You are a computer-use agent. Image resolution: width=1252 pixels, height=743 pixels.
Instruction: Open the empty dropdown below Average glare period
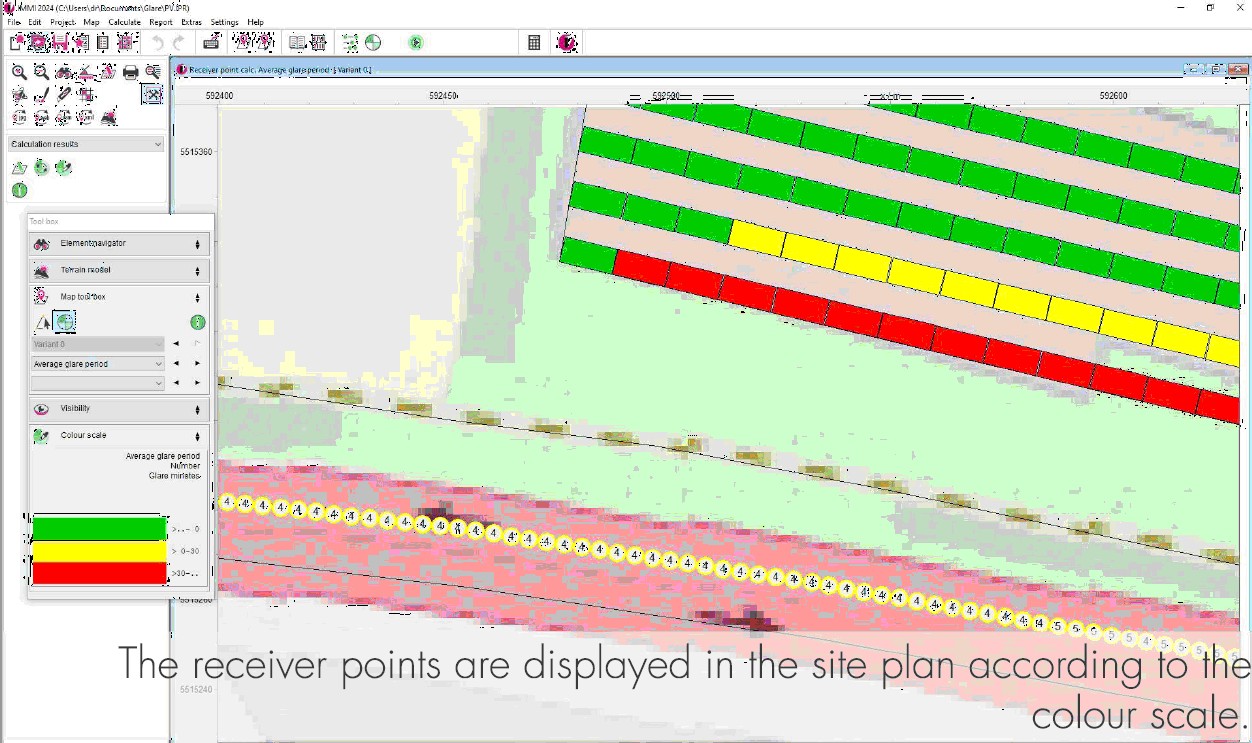click(x=97, y=383)
